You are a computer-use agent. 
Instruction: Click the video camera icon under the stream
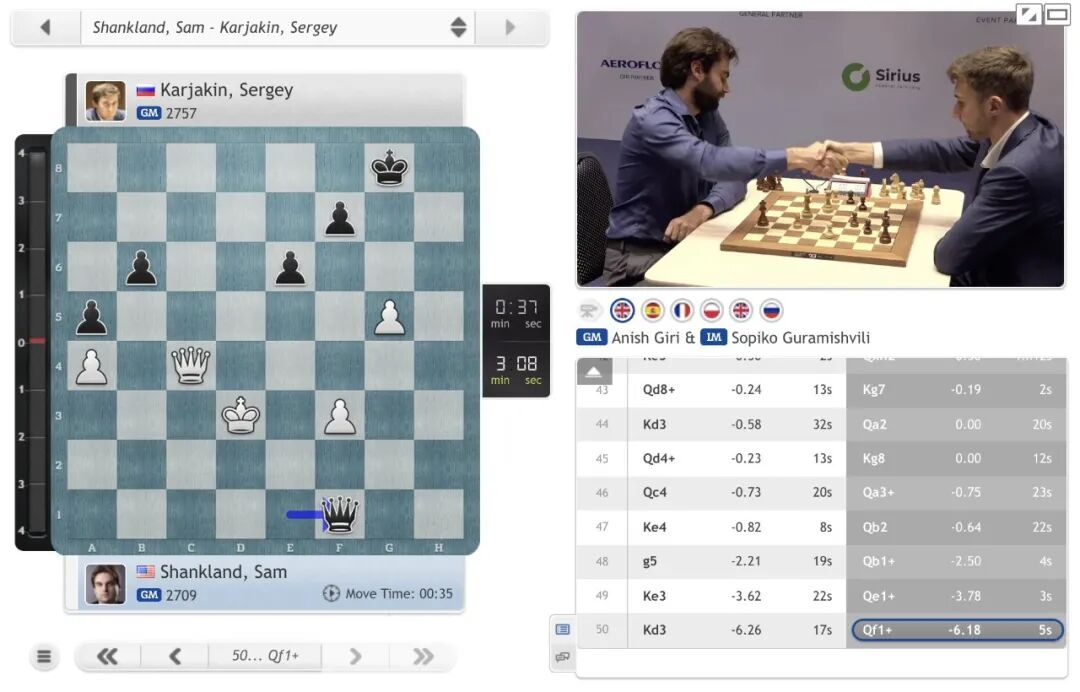coord(589,311)
